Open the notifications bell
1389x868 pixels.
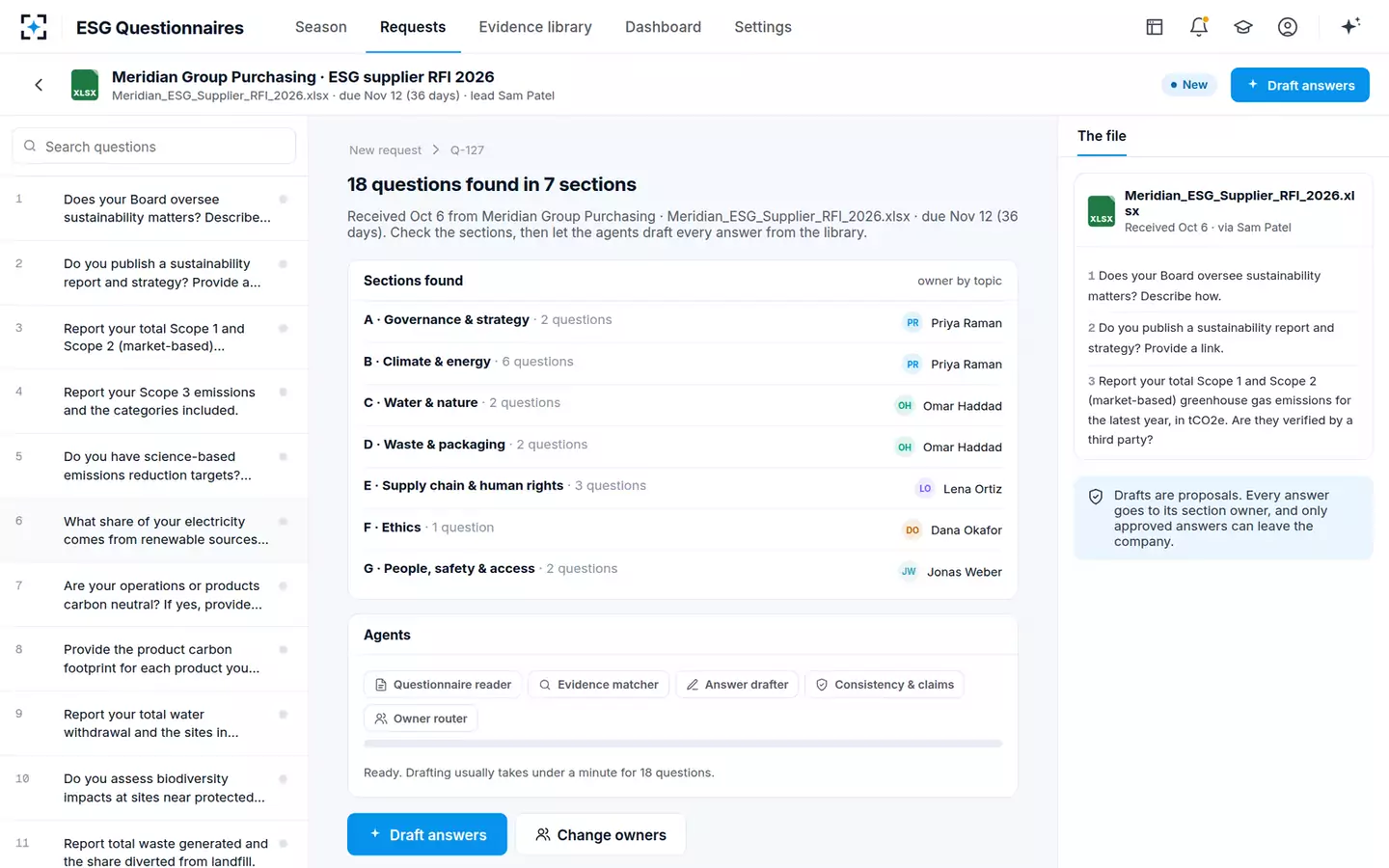(1199, 27)
